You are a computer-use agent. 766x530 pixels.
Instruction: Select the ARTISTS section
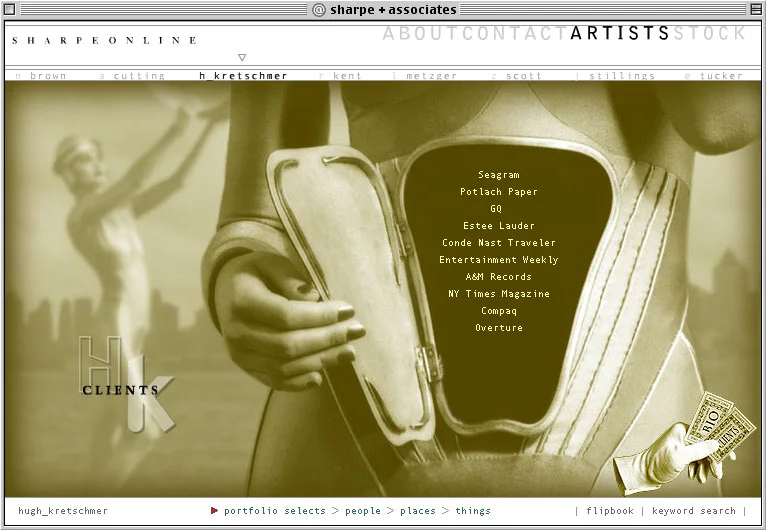pos(620,33)
